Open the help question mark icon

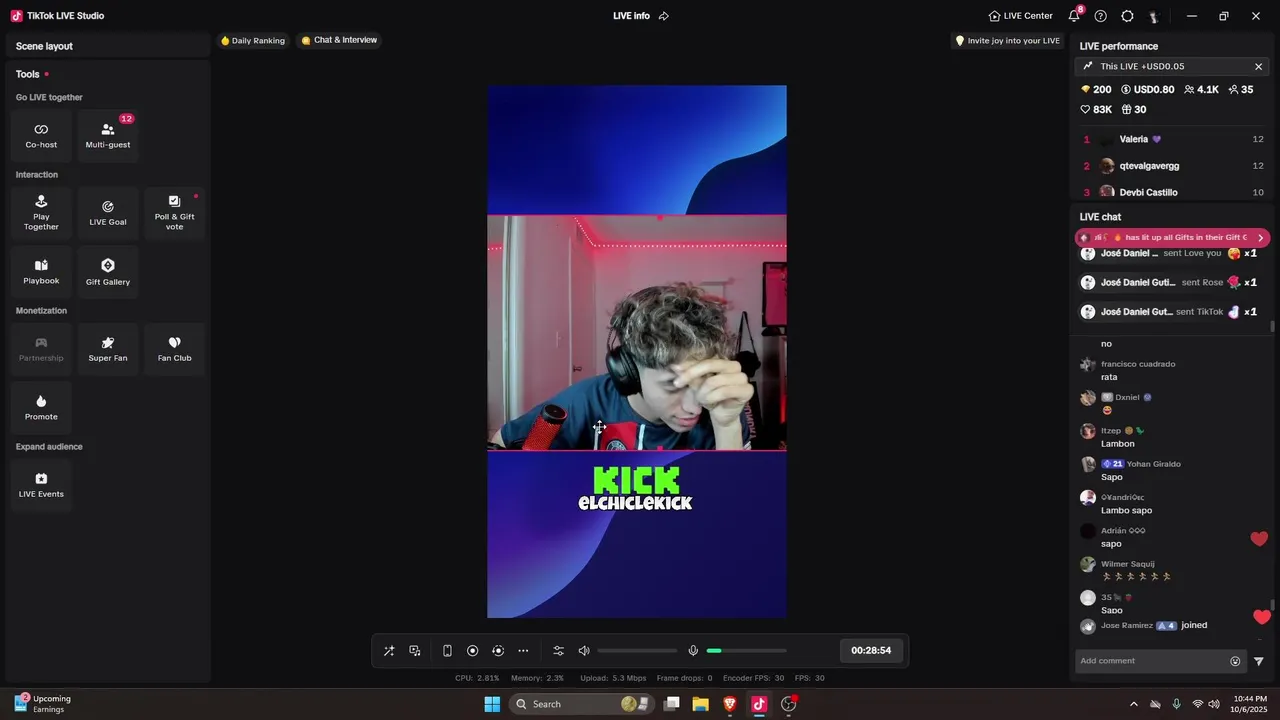click(1101, 16)
